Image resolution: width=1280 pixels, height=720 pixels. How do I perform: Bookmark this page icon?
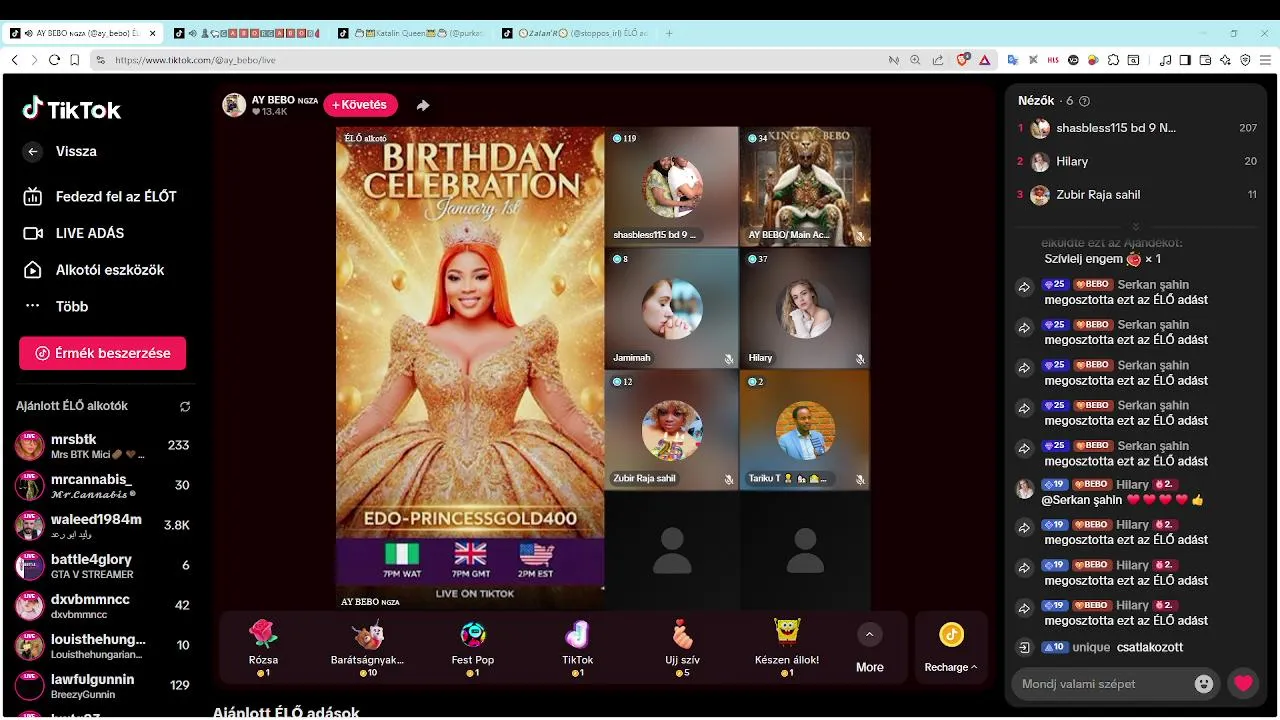74,60
